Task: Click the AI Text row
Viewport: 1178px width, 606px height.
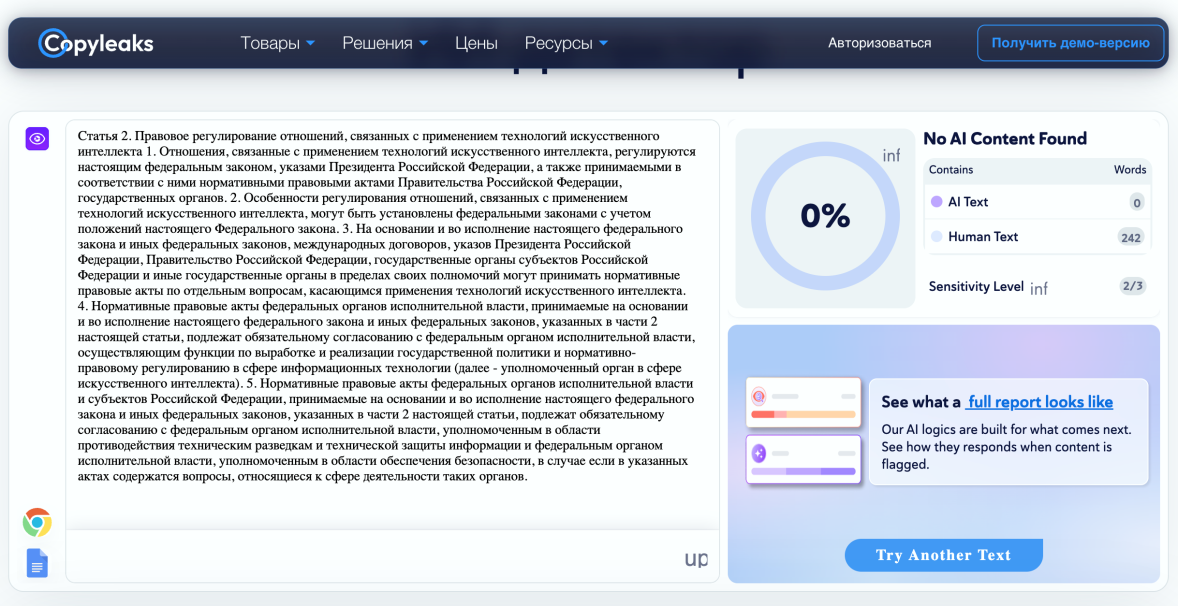Action: pos(1038,202)
